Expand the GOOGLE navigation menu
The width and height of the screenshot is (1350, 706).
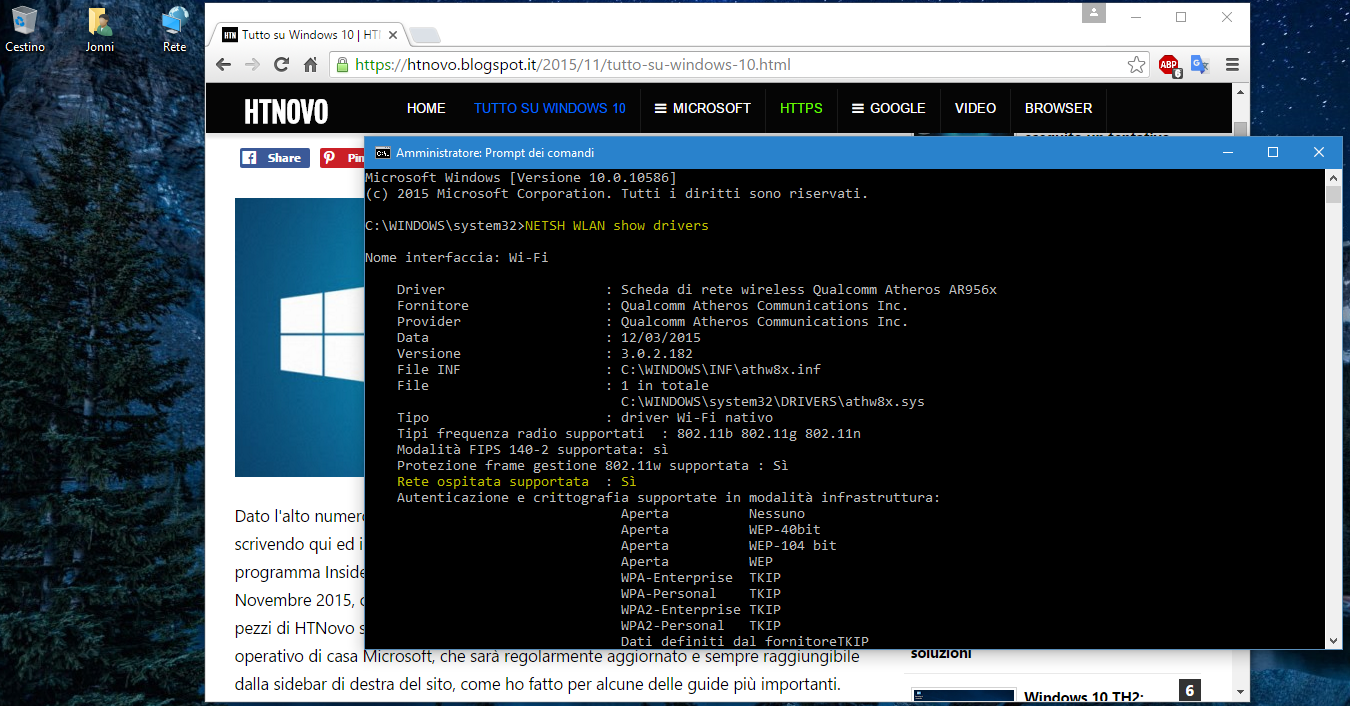(888, 108)
